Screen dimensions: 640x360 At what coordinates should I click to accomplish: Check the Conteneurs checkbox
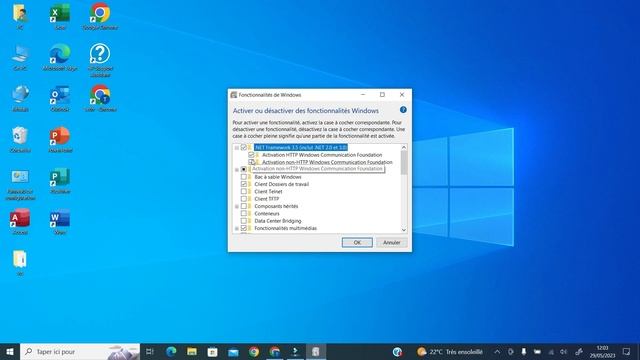coord(244,213)
